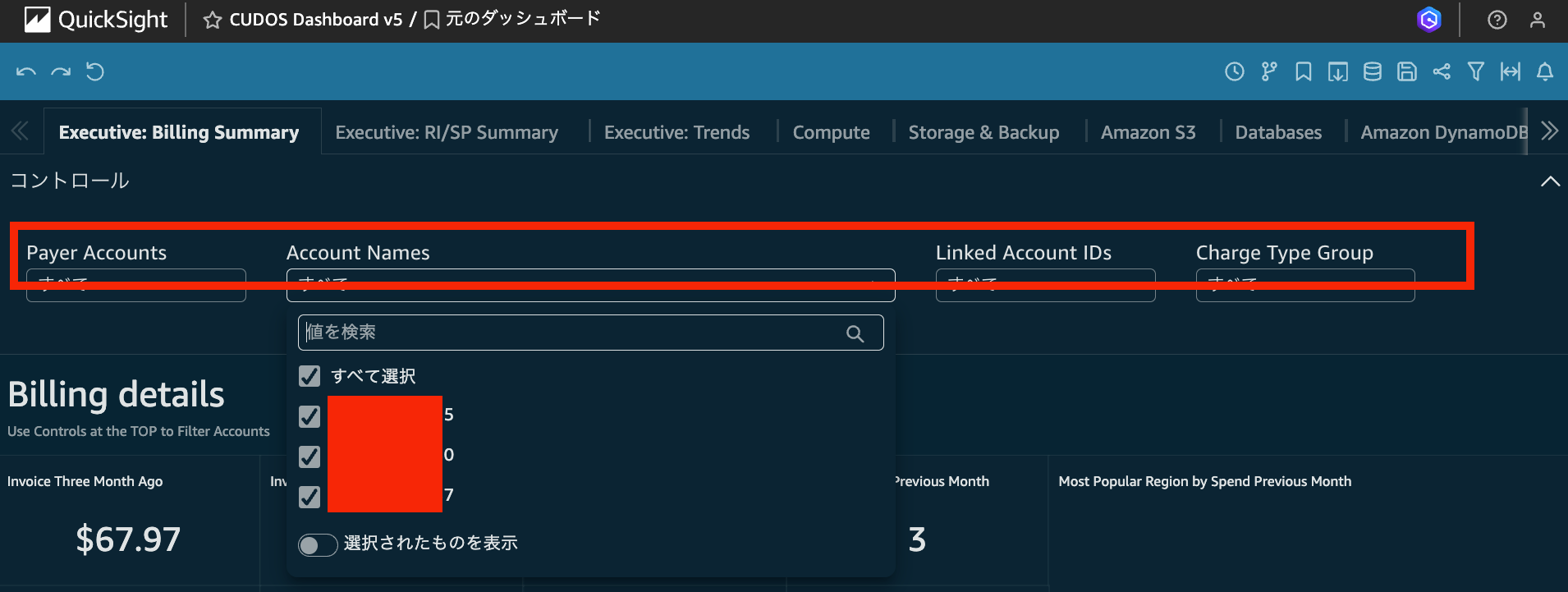Click the undo arrow

click(26, 72)
